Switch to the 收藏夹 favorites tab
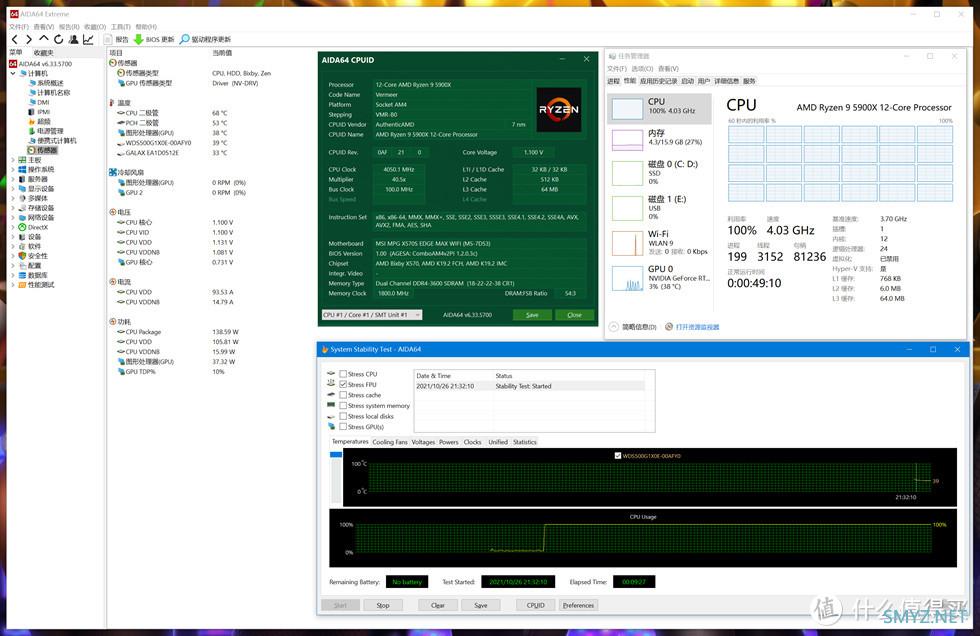 point(43,53)
